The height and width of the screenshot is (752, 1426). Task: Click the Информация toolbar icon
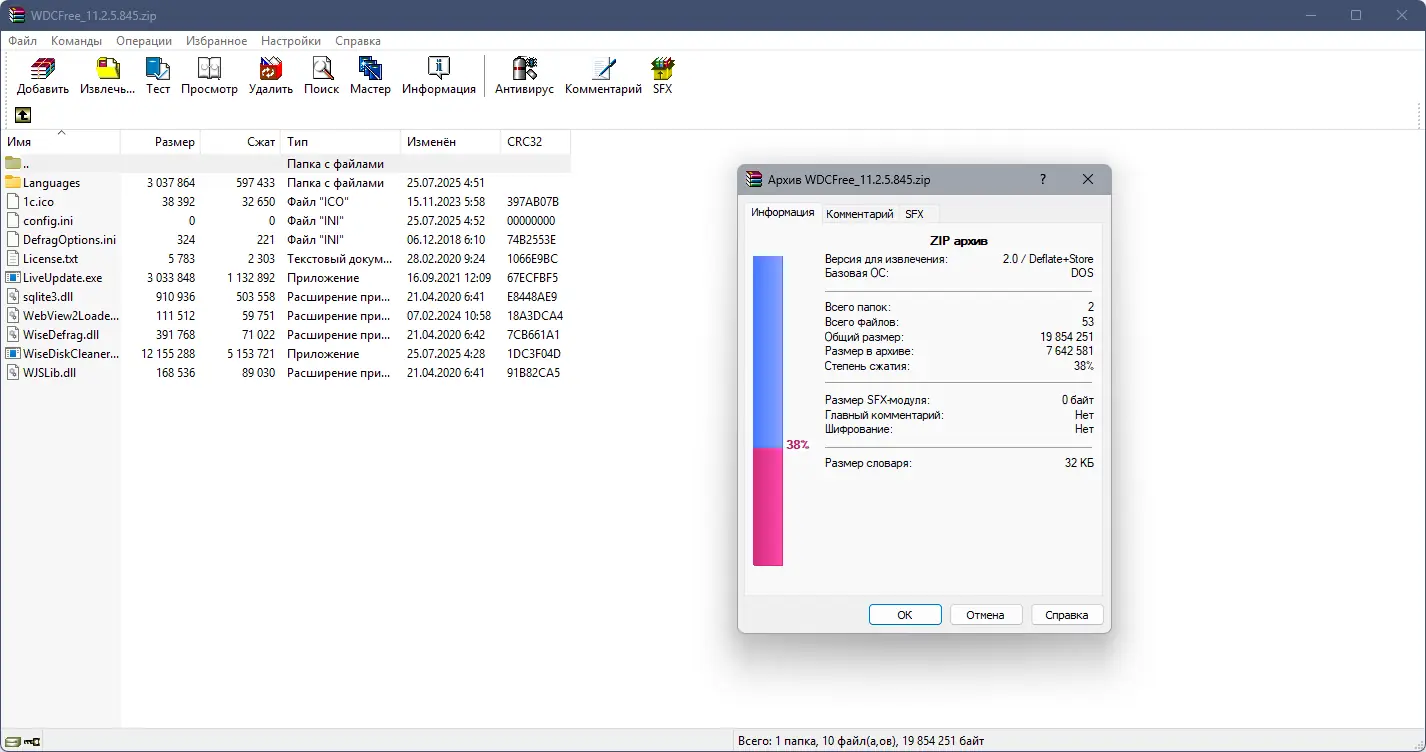(439, 69)
